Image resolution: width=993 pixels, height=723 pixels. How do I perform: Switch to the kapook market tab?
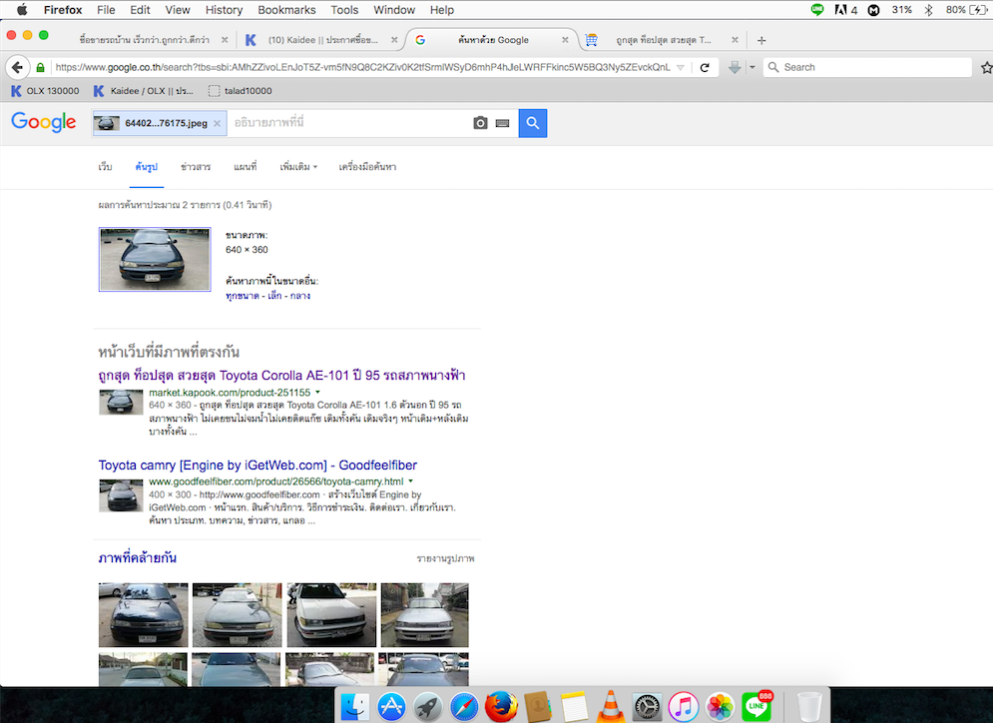[662, 40]
